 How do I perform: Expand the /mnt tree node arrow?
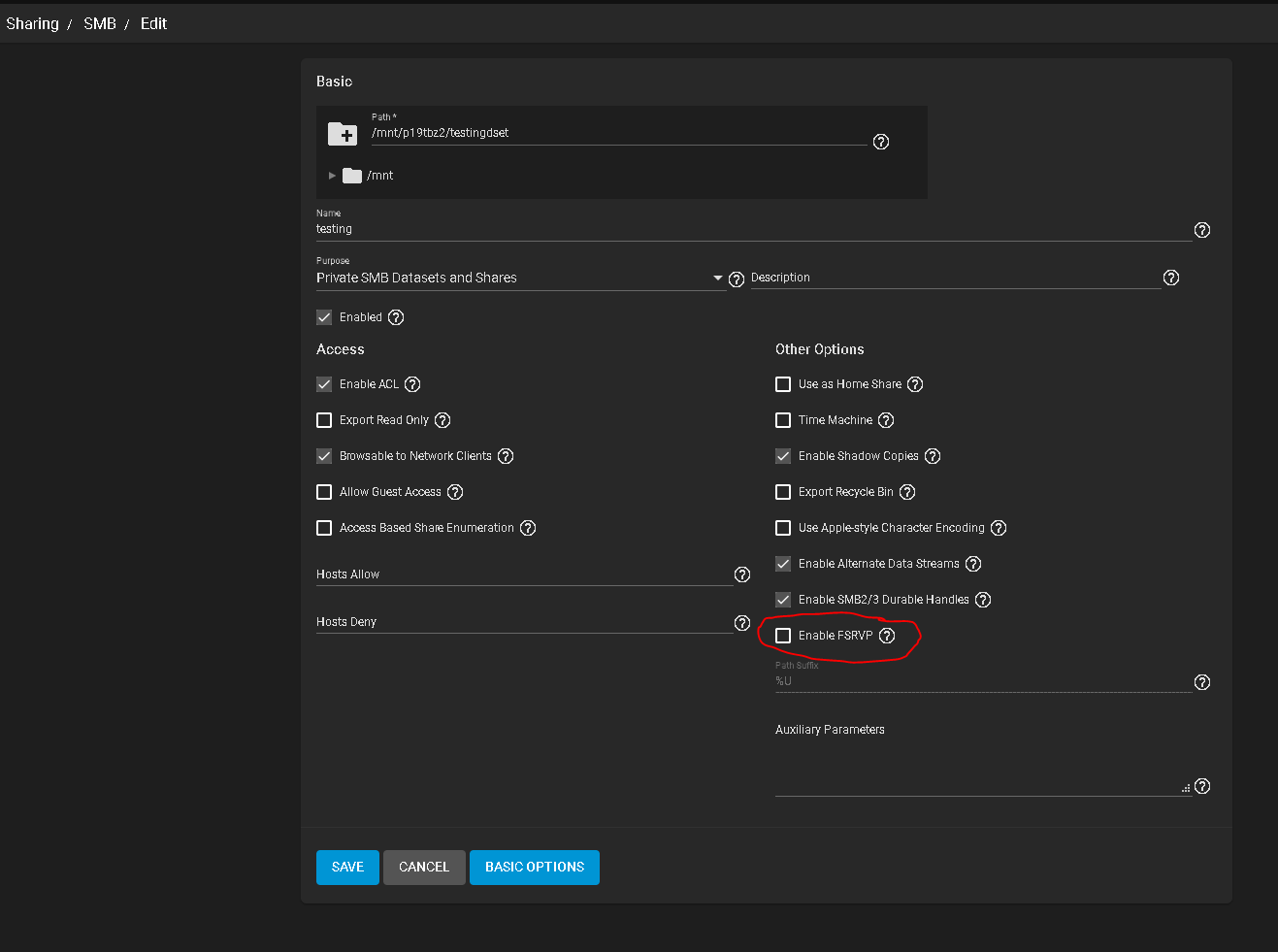point(332,176)
